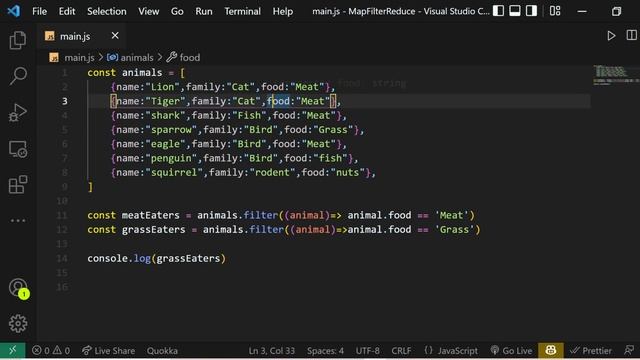Open the Extensions view
Screen dimensions: 640x360
point(18,185)
